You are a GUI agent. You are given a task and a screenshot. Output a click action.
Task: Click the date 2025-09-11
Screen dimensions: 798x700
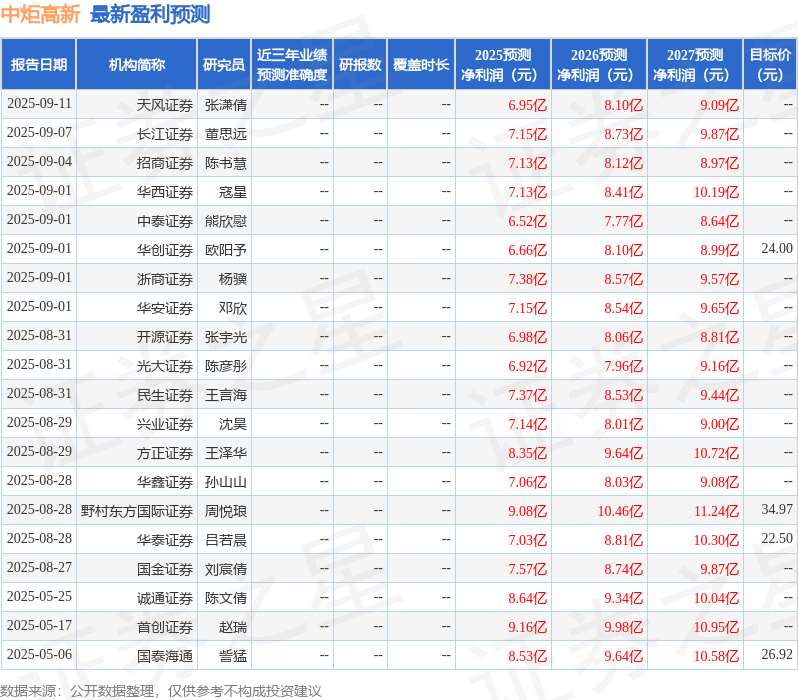(39, 103)
